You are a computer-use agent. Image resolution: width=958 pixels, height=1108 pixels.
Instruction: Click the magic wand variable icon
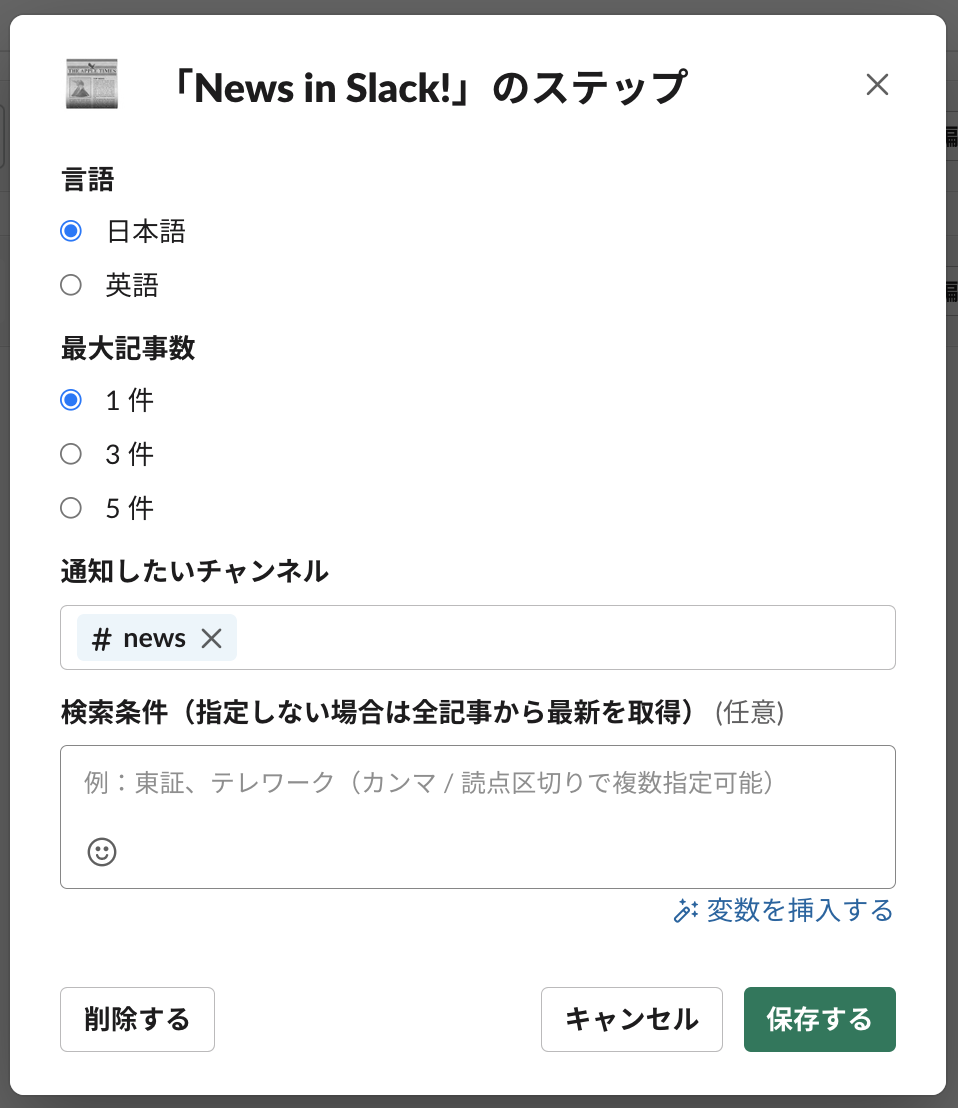point(686,910)
